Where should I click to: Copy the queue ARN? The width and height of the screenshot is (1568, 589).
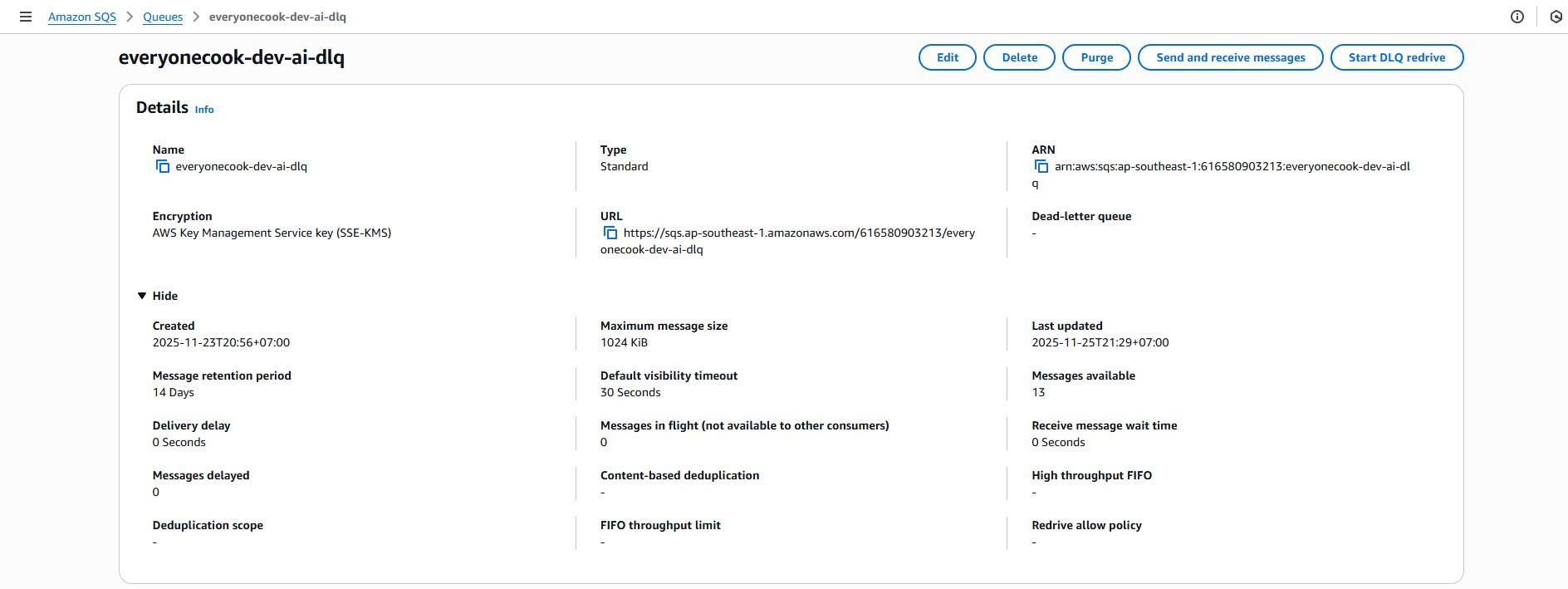click(x=1041, y=167)
